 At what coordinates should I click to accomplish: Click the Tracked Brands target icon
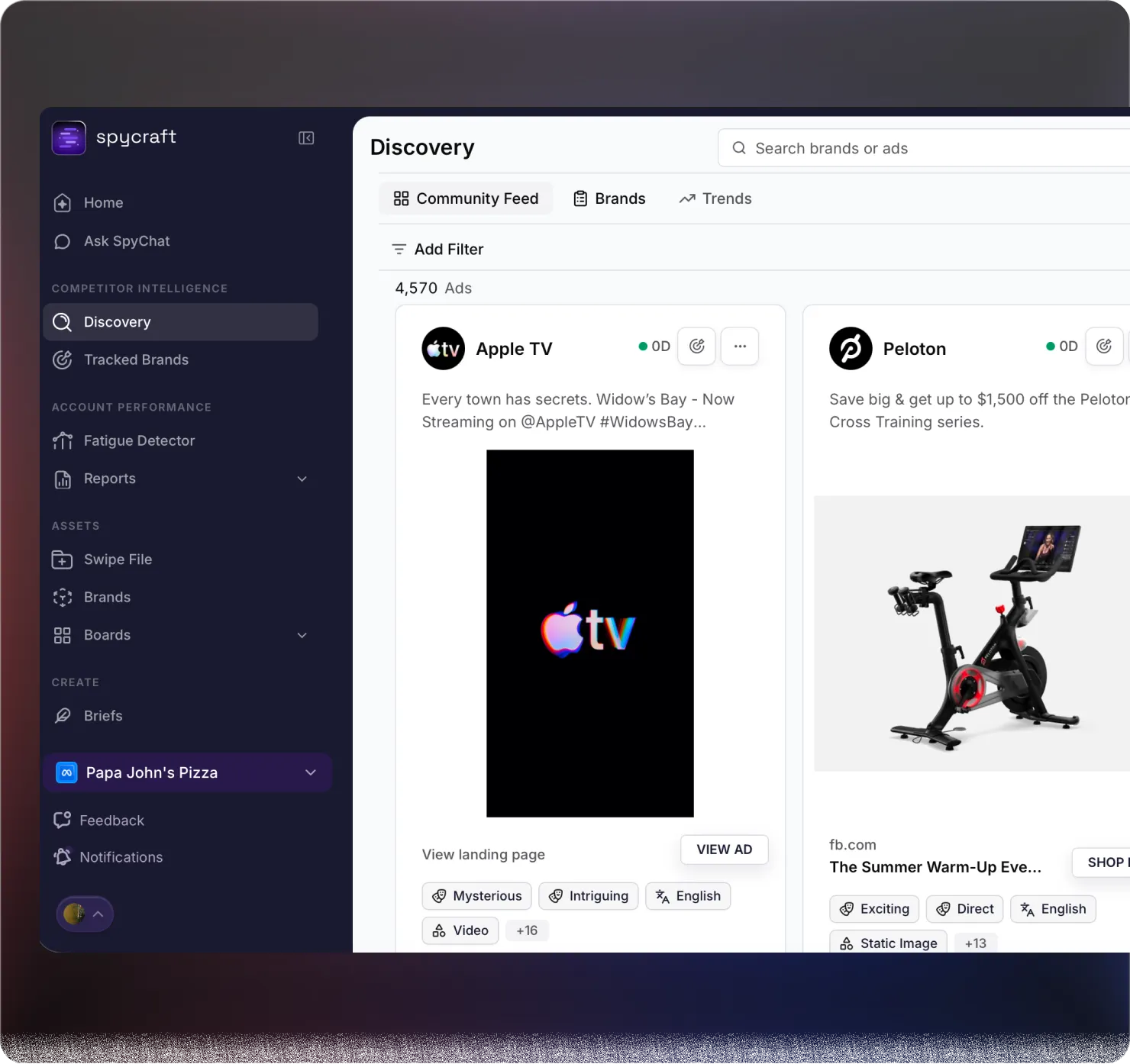(63, 360)
